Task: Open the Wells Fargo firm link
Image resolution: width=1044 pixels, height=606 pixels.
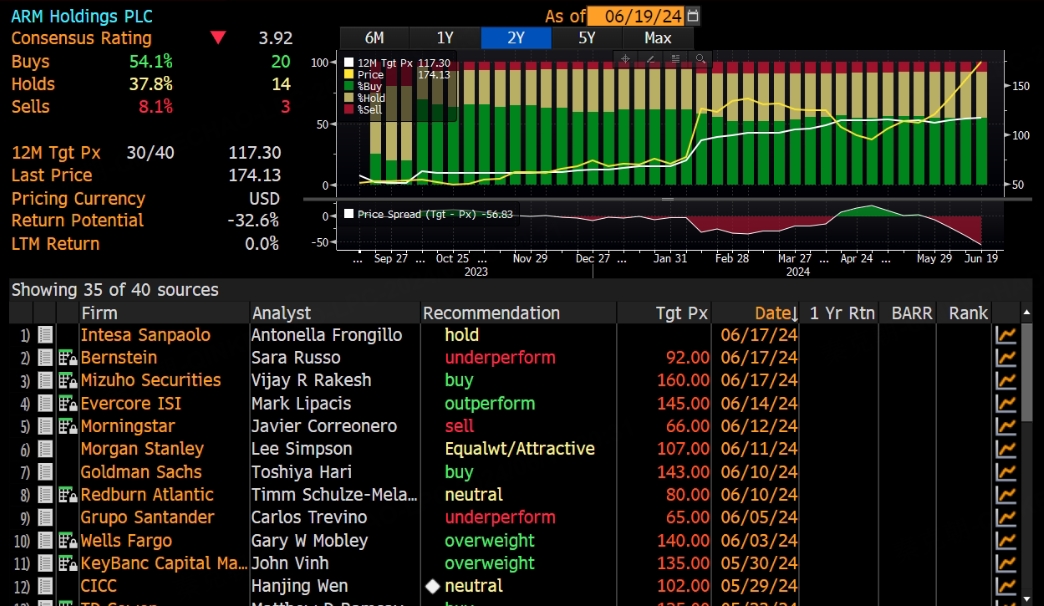Action: (x=126, y=541)
